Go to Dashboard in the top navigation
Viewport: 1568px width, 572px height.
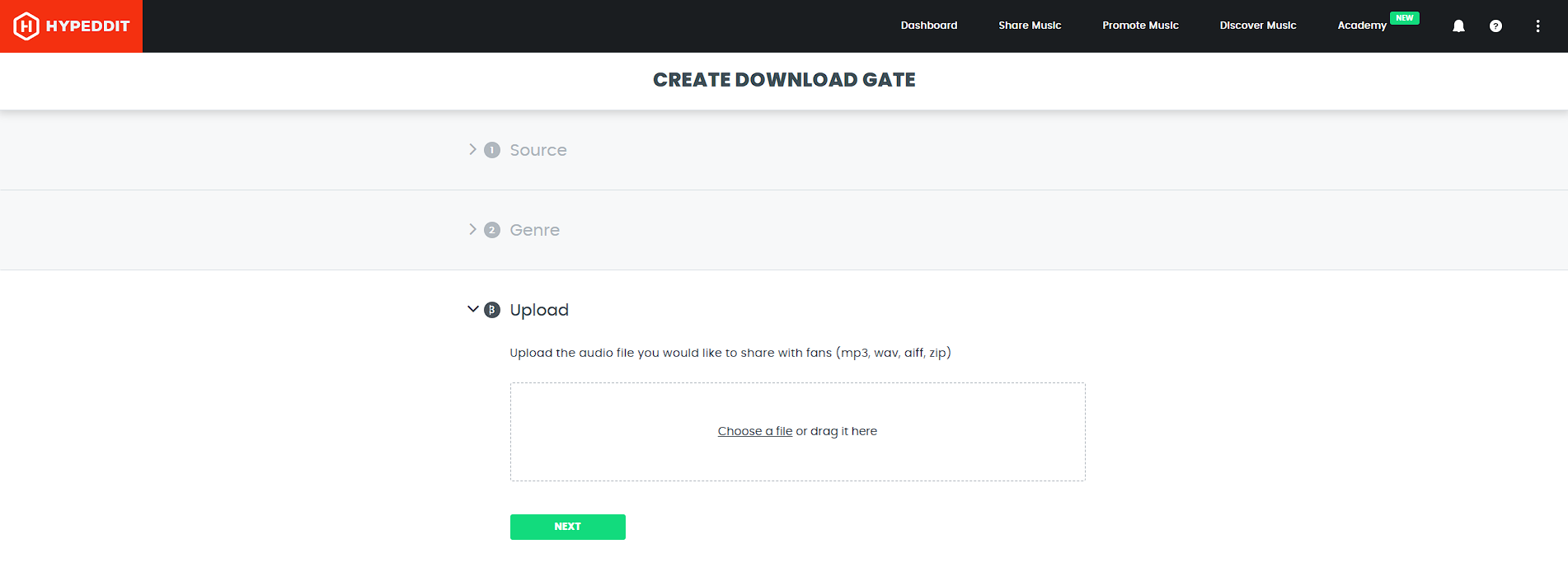[929, 26]
